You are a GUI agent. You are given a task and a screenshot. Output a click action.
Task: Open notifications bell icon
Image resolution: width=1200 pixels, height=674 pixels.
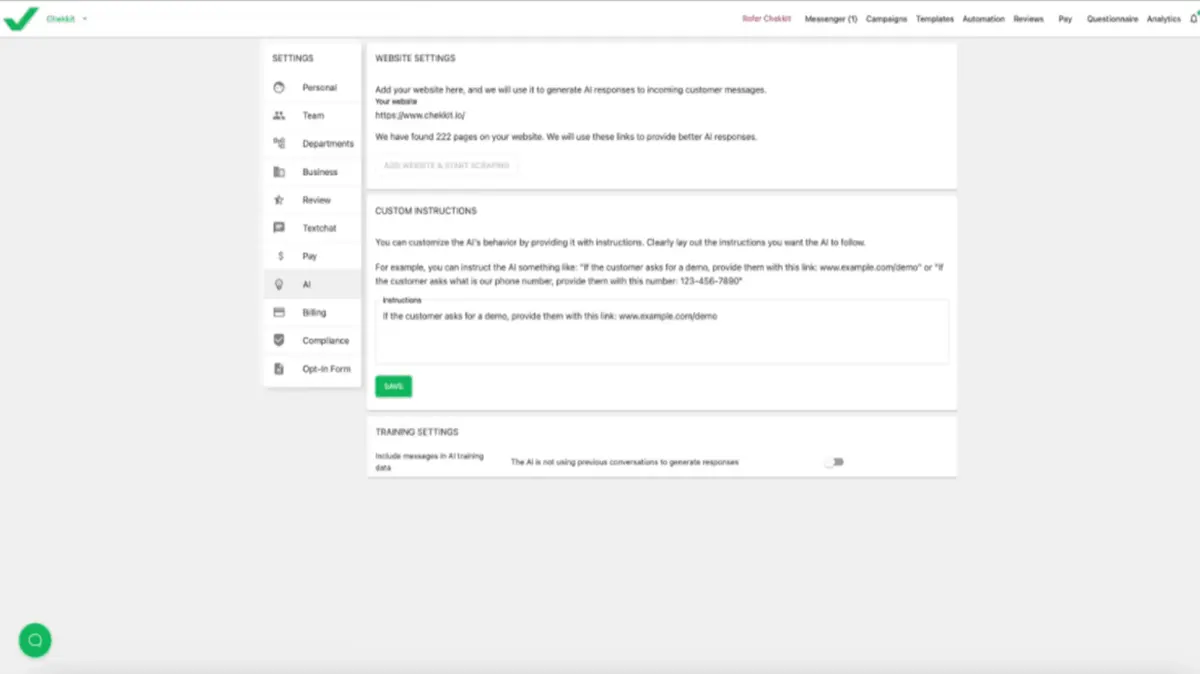click(x=1194, y=19)
